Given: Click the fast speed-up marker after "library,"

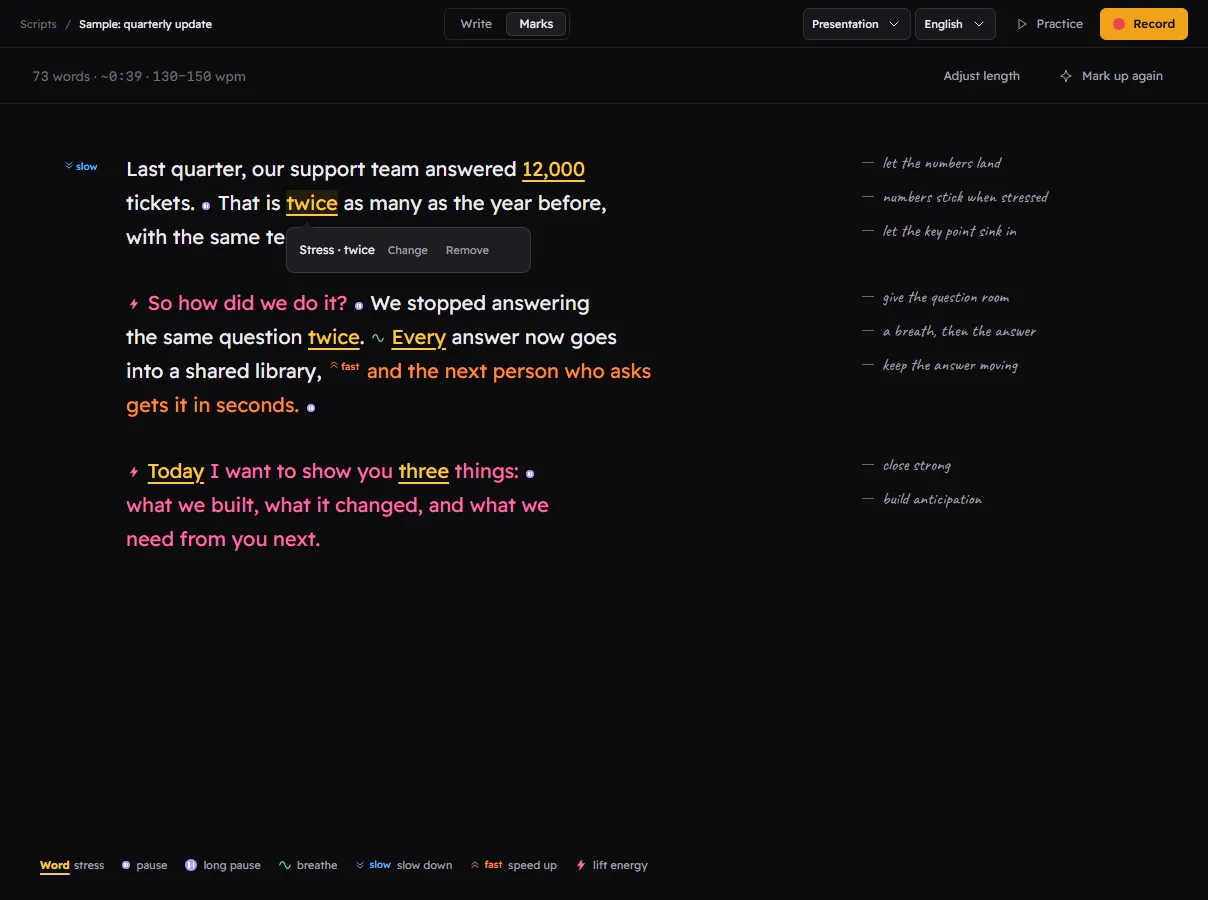Looking at the screenshot, I should (x=345, y=367).
